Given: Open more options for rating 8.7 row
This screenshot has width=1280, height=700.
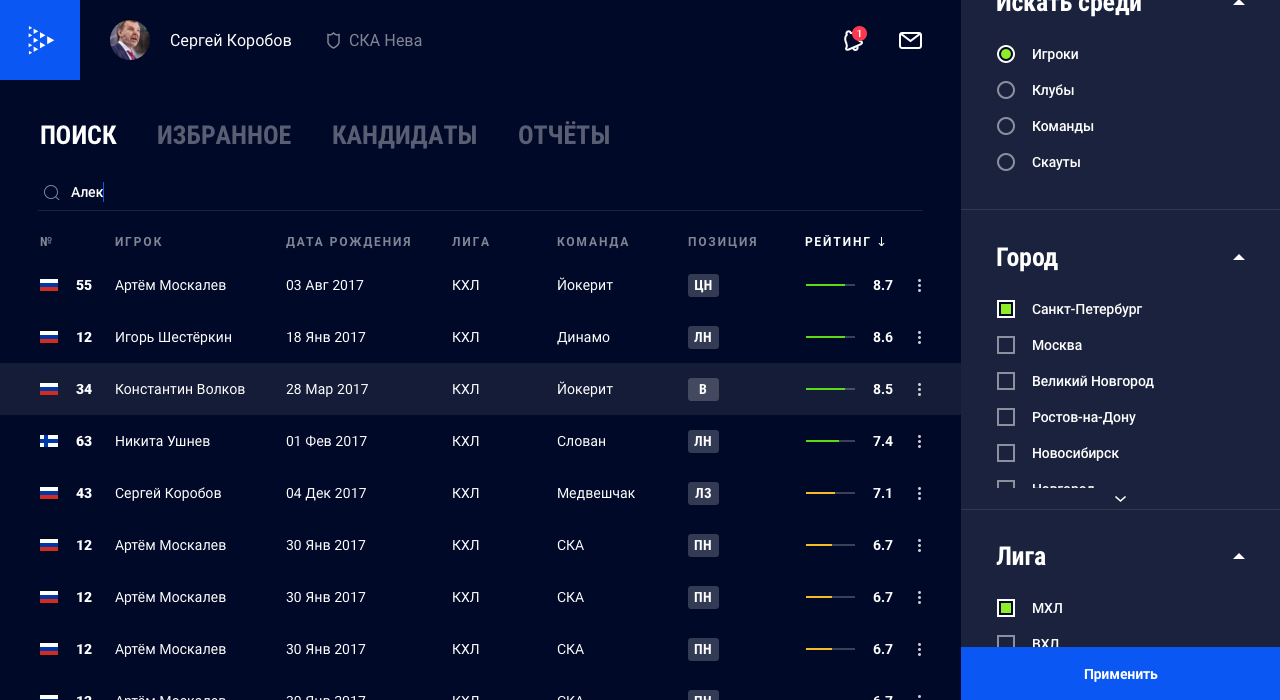Looking at the screenshot, I should [919, 285].
